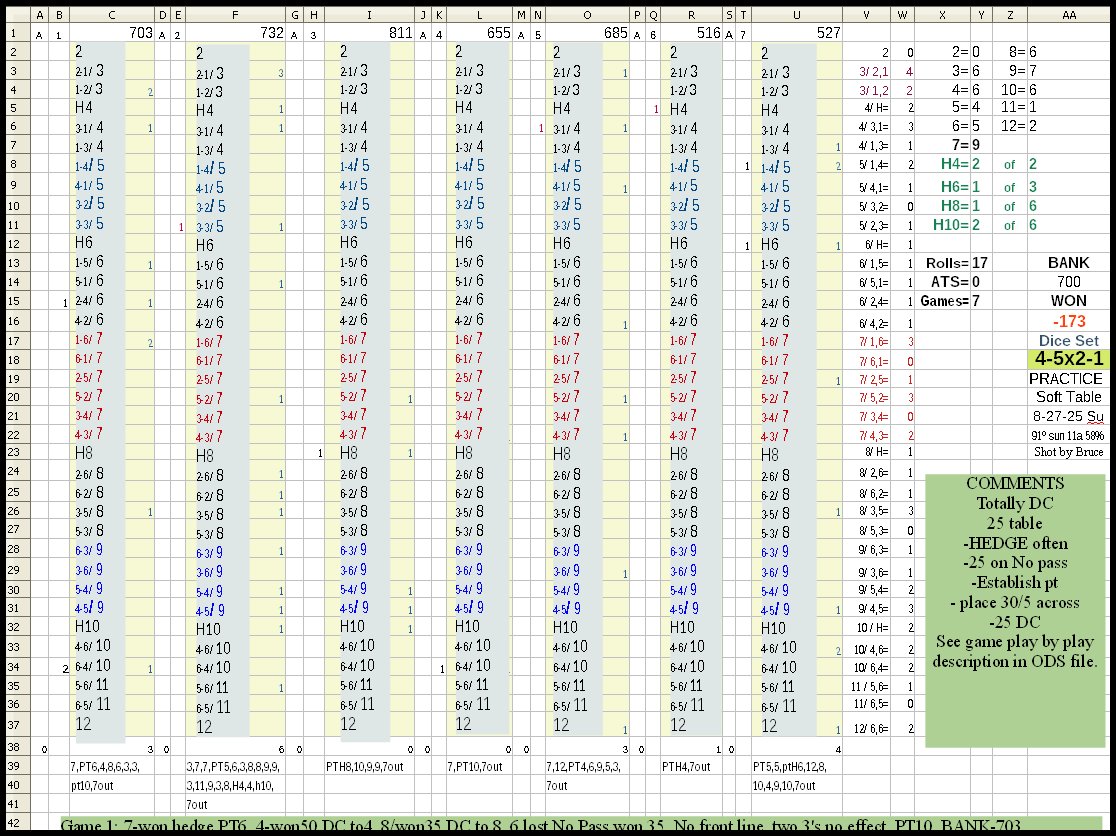Screen dimensions: 1116x836
Task: Click the Games= label cell
Action: point(943,301)
